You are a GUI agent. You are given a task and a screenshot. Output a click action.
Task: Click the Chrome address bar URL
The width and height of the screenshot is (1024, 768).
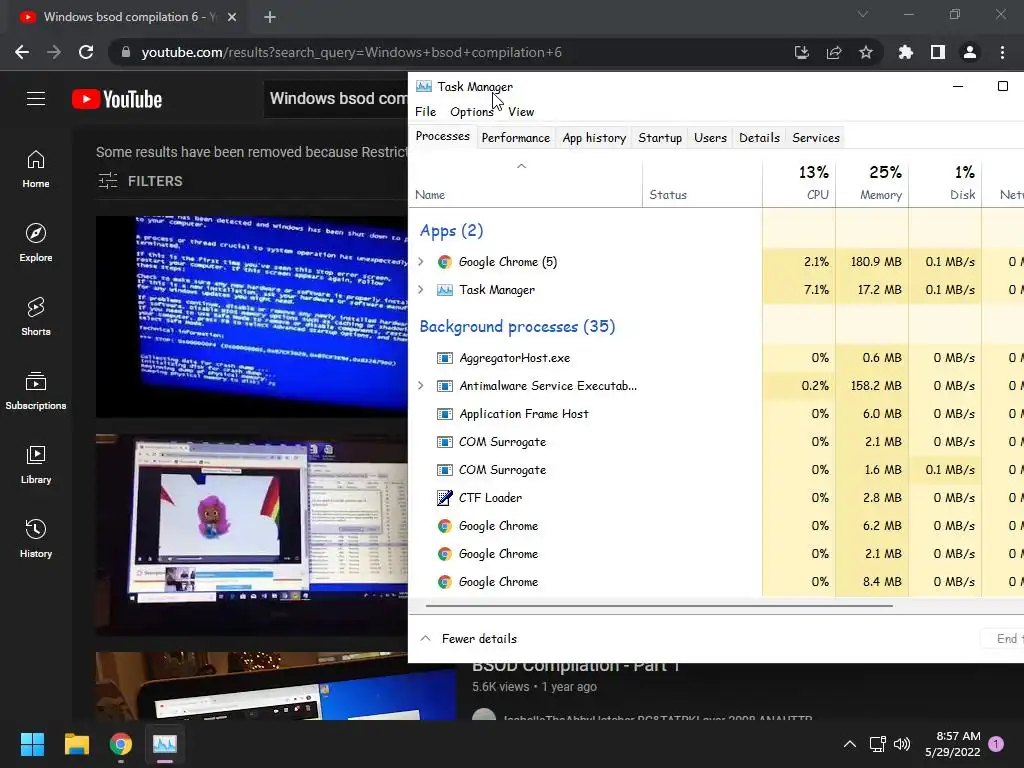tap(351, 52)
